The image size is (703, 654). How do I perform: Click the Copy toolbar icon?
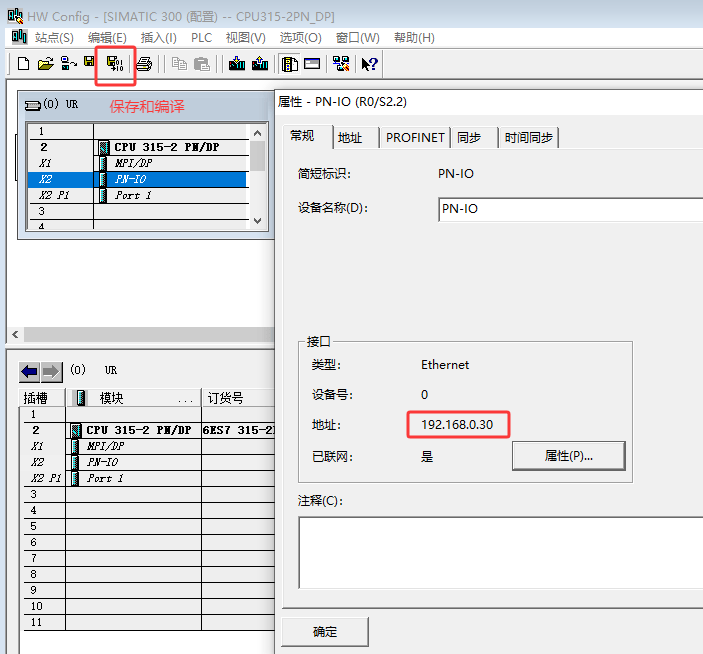coord(179,64)
